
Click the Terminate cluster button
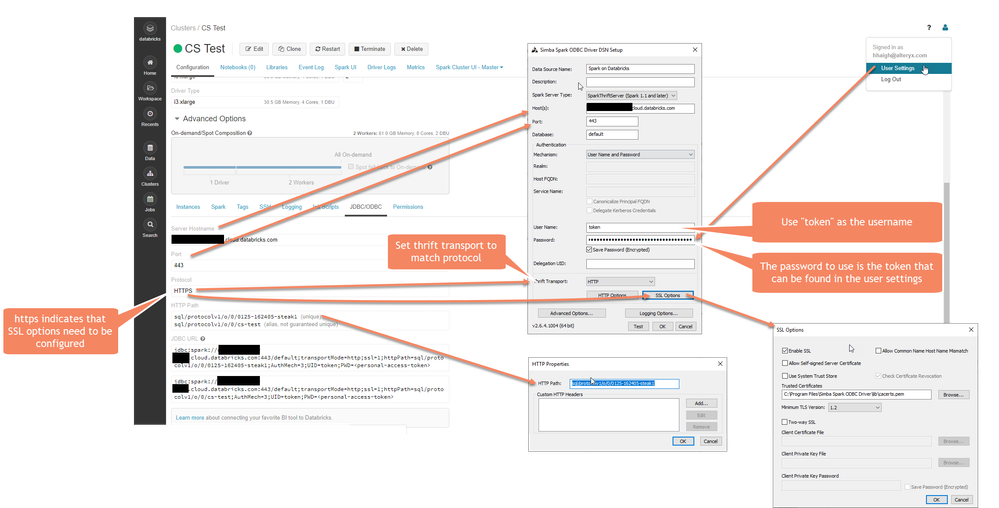point(370,49)
